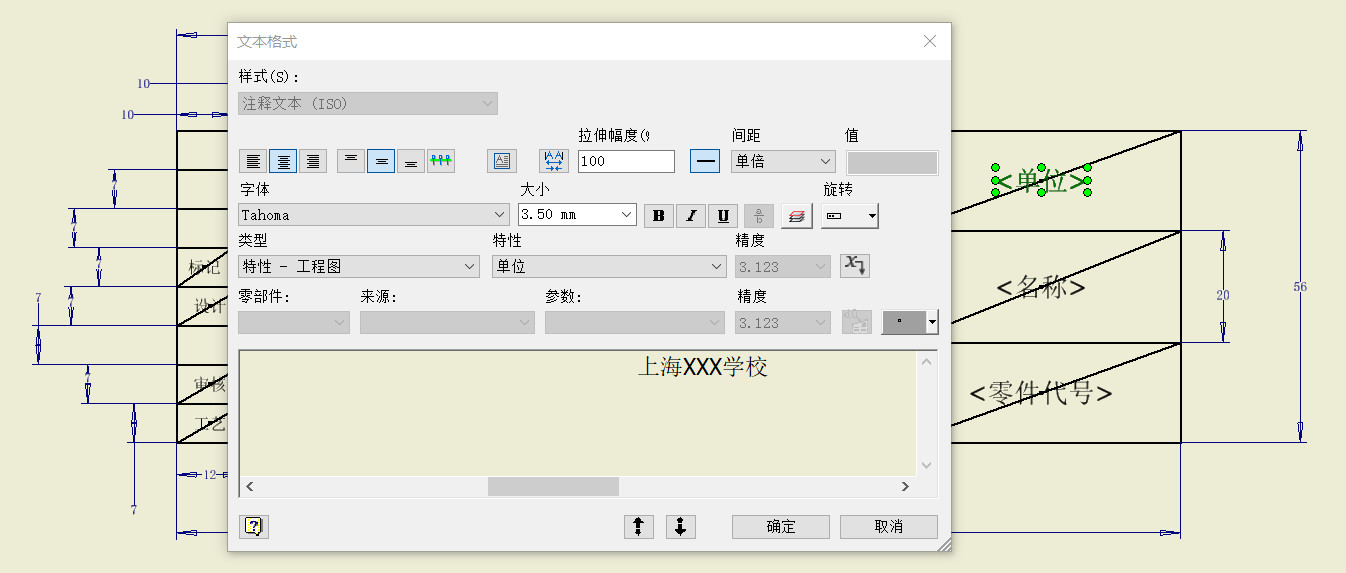
Task: Open the 来源 dropdown
Action: pyautogui.click(x=447, y=322)
